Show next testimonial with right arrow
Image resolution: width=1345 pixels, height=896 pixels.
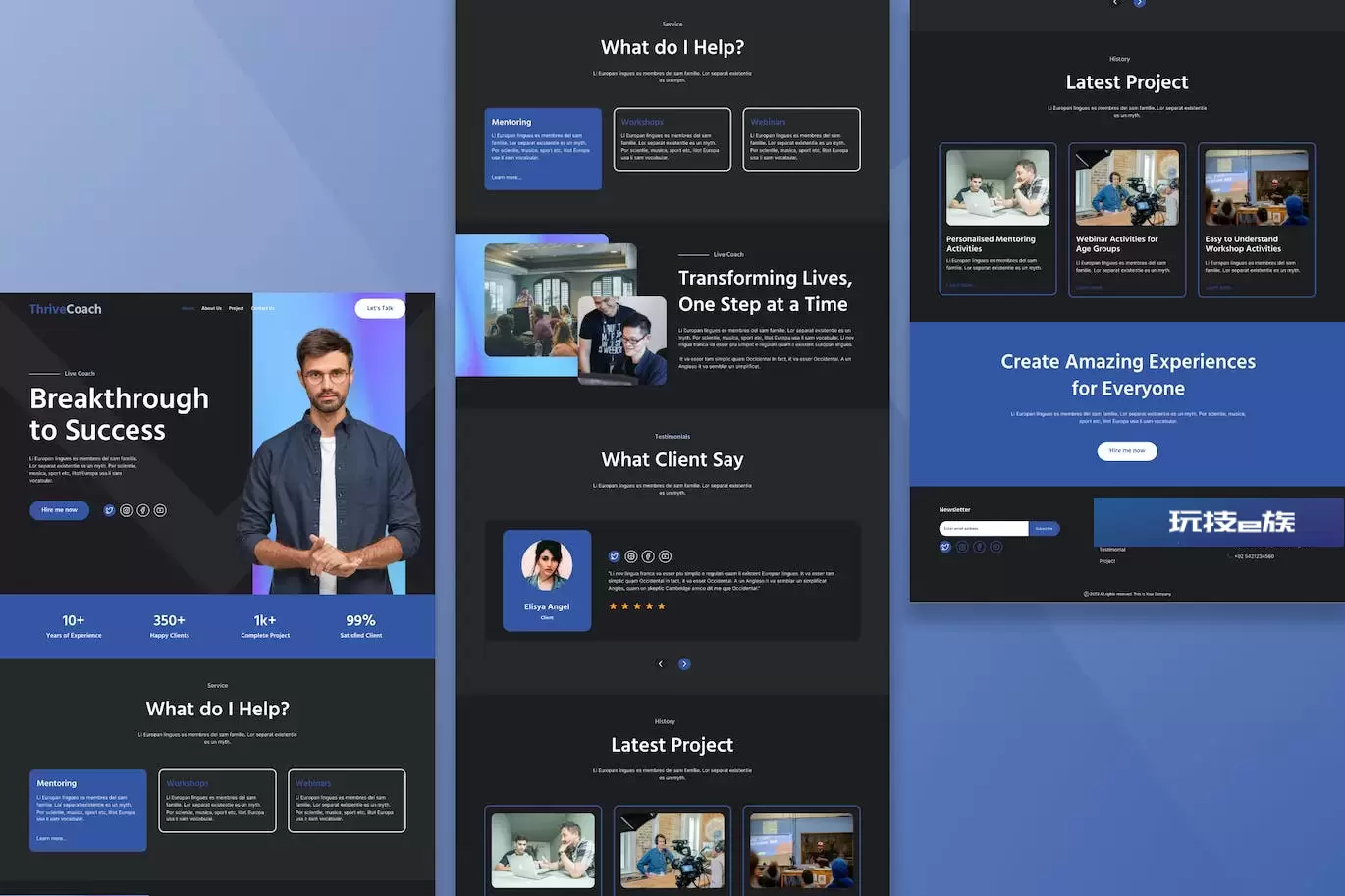tap(684, 664)
